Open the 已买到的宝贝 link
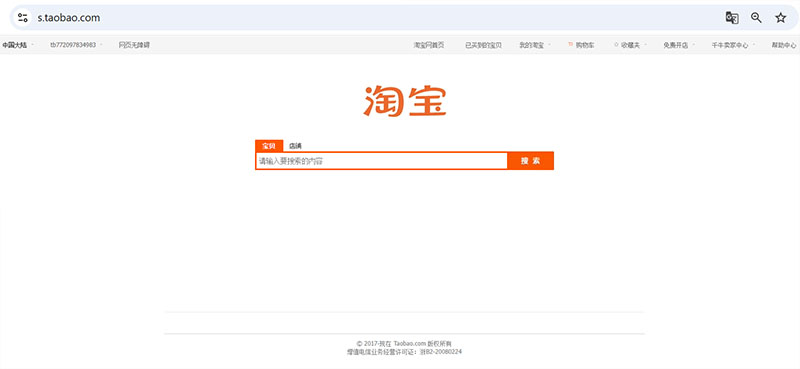 pyautogui.click(x=483, y=45)
